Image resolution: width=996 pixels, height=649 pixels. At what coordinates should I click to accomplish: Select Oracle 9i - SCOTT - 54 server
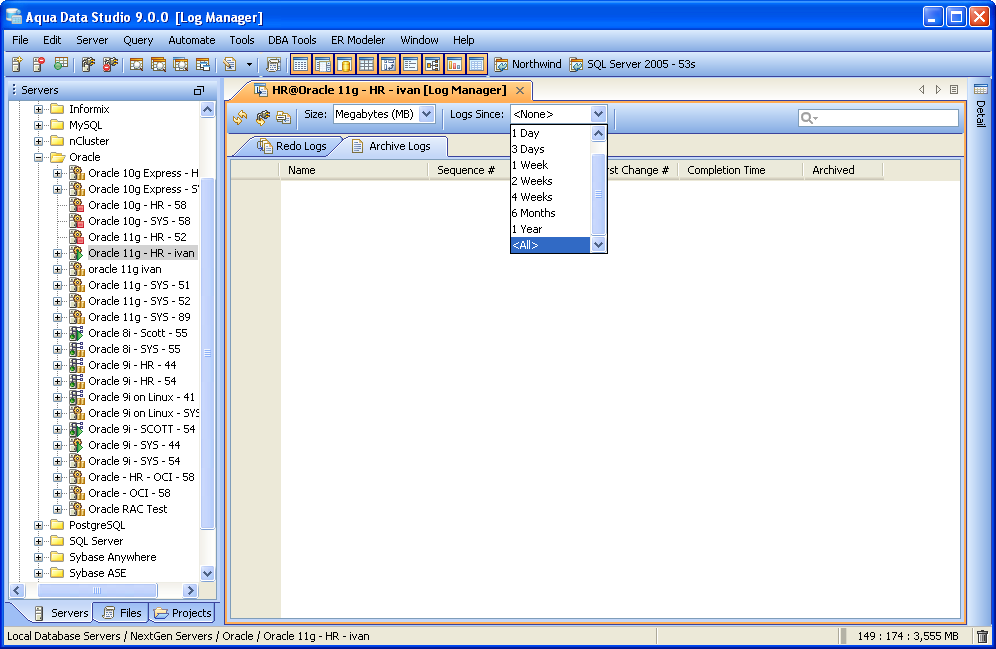coord(142,429)
